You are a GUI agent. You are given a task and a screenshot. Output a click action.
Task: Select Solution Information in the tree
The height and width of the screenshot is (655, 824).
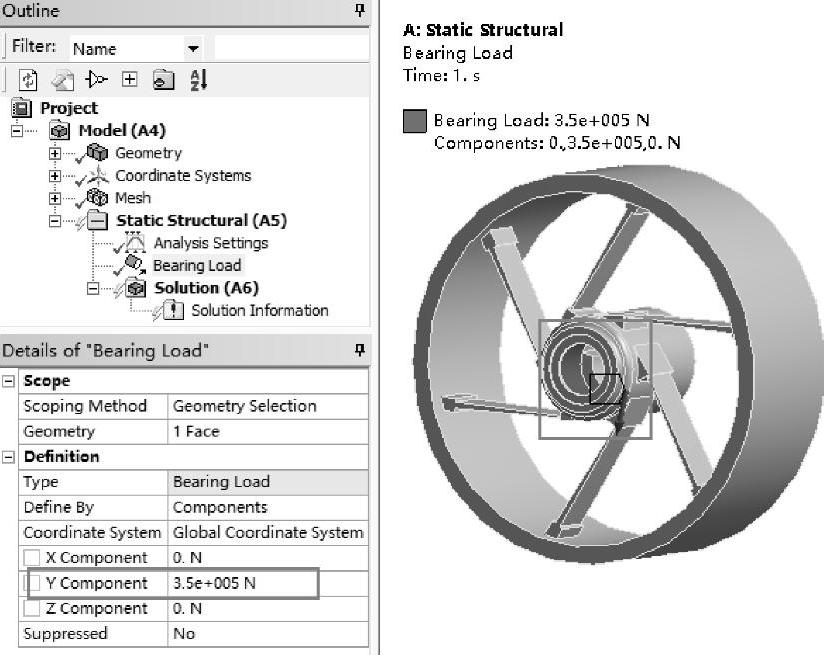pos(259,310)
